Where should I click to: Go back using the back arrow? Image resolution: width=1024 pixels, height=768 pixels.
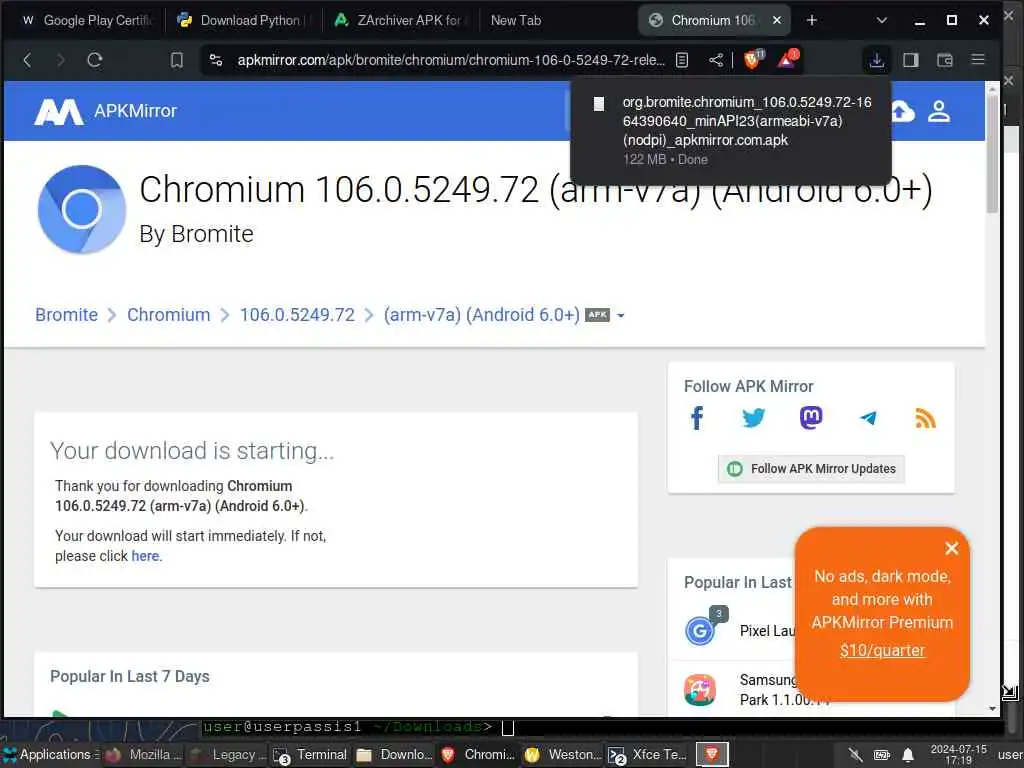27,60
